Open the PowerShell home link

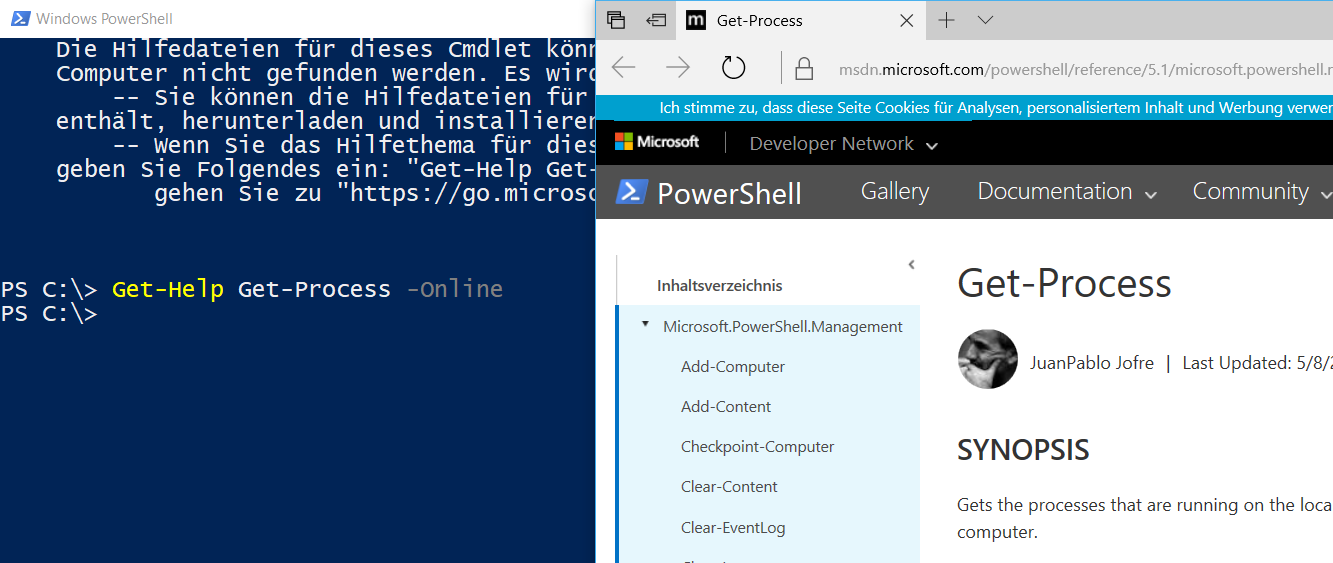click(729, 193)
